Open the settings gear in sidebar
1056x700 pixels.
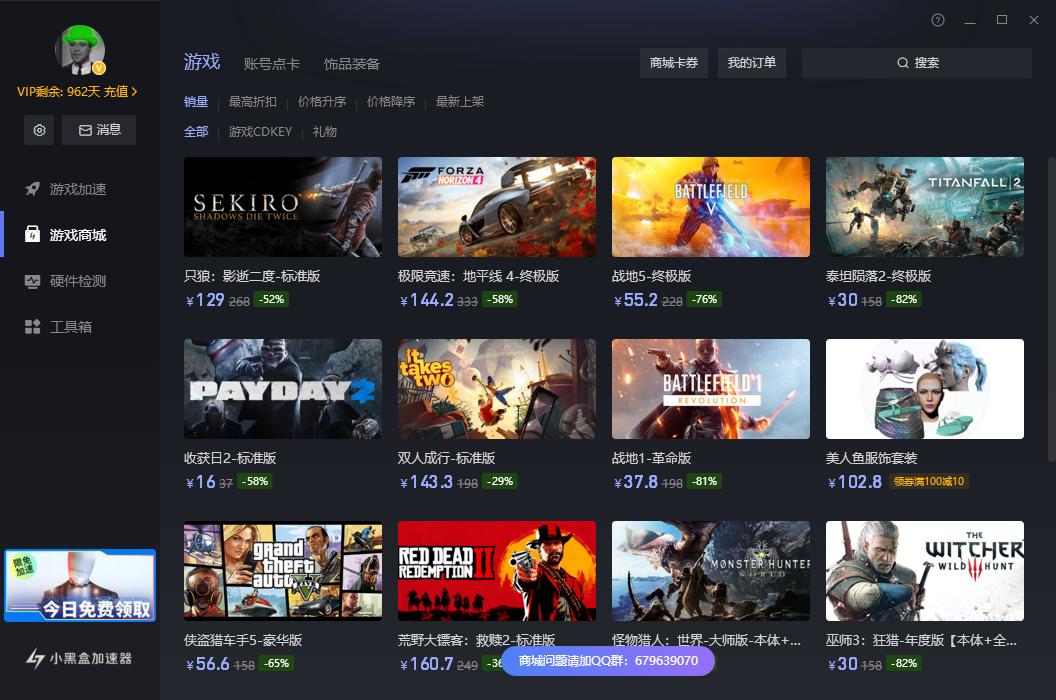point(39,130)
